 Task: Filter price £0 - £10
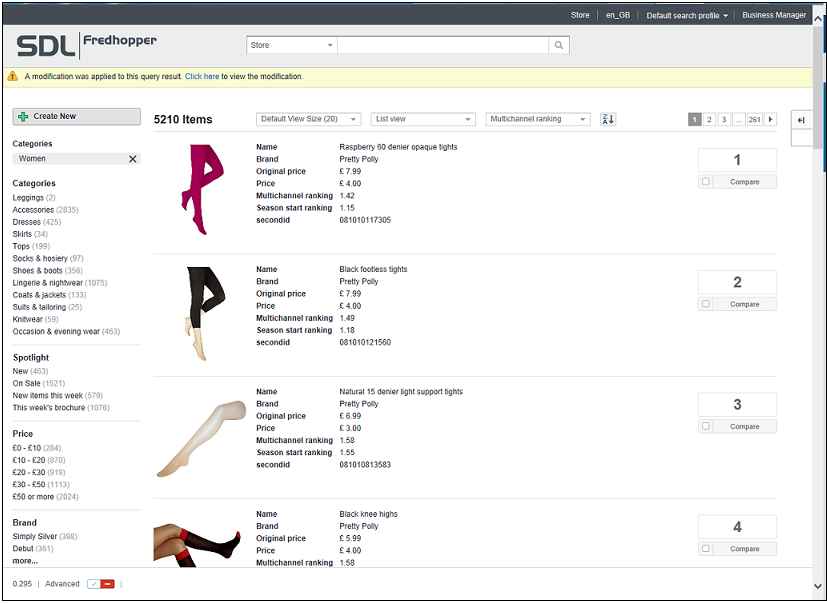[37, 448]
